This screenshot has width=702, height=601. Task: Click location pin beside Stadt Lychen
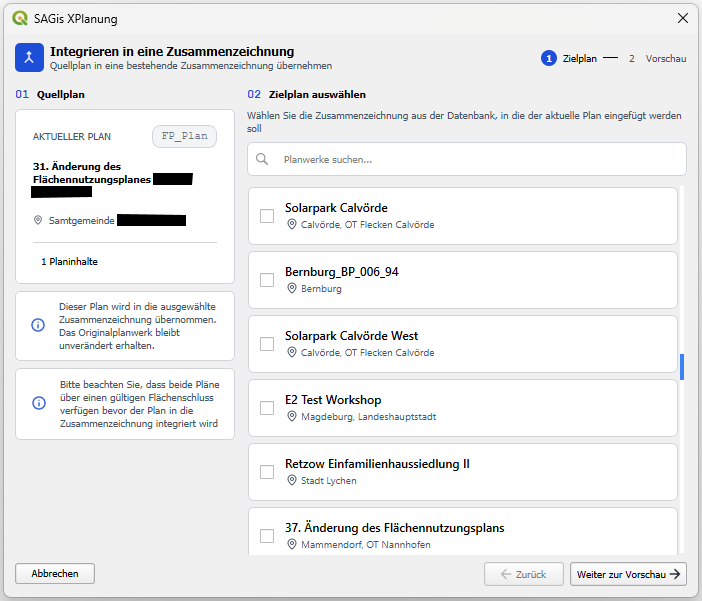pos(292,480)
